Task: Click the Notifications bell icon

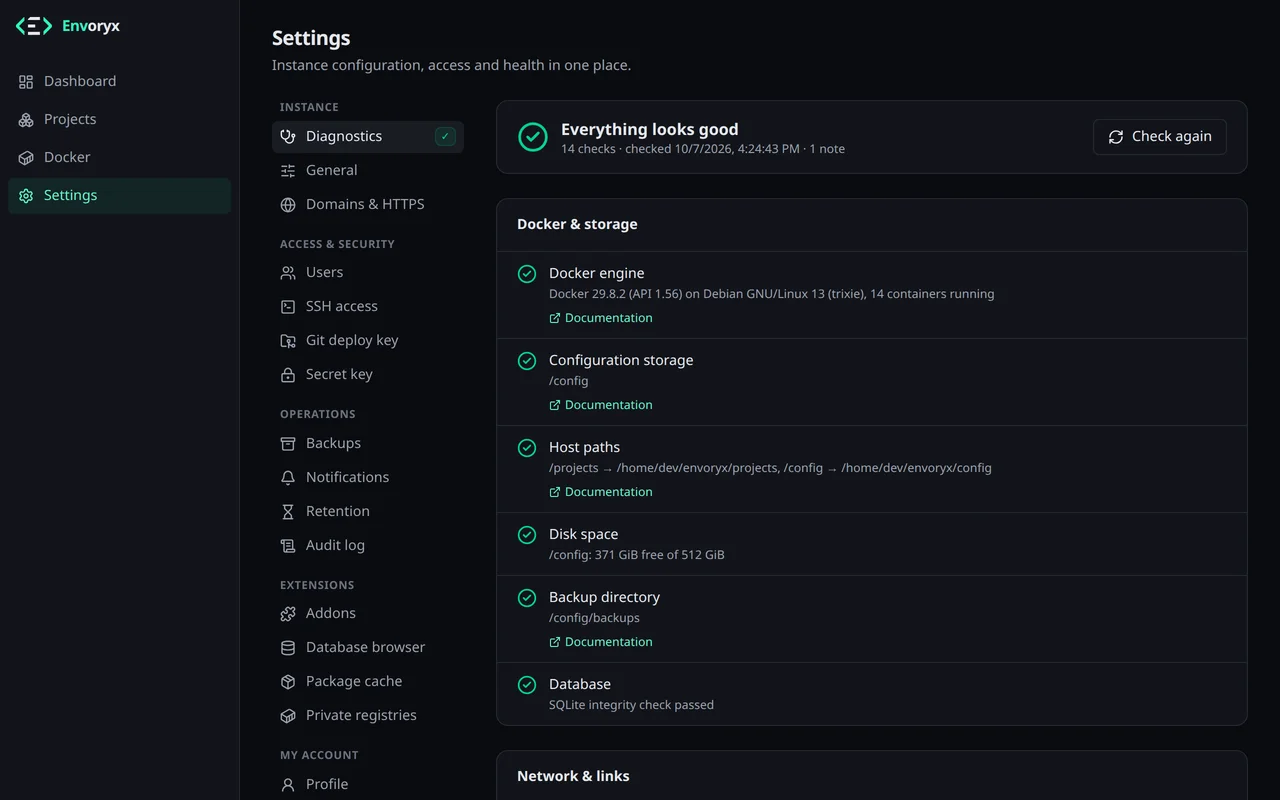Action: [288, 478]
